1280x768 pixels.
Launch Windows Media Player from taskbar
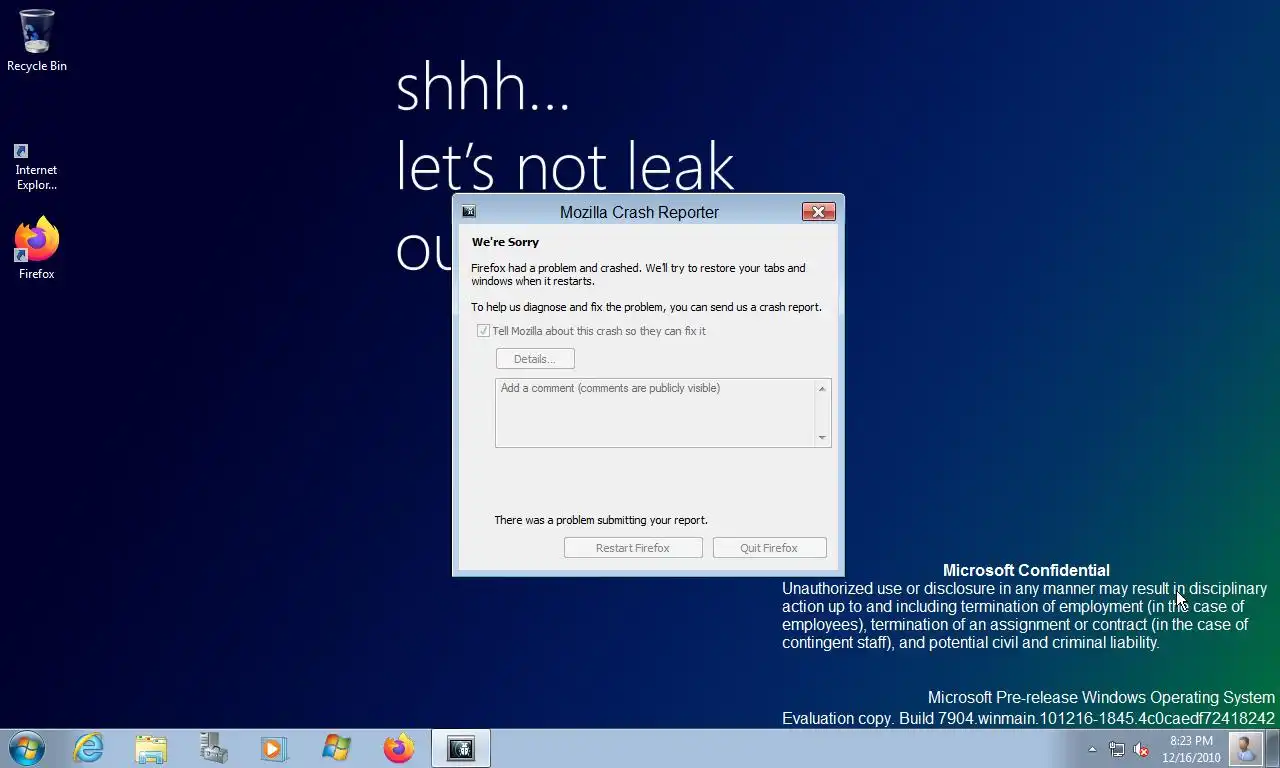click(274, 748)
